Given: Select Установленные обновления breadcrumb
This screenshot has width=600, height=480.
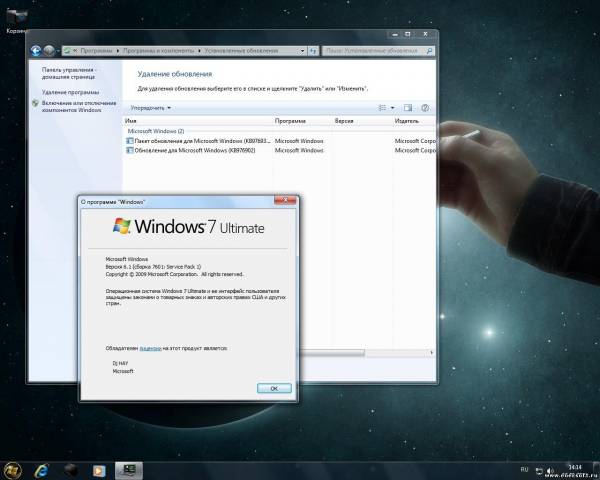Looking at the screenshot, I should click(x=241, y=51).
